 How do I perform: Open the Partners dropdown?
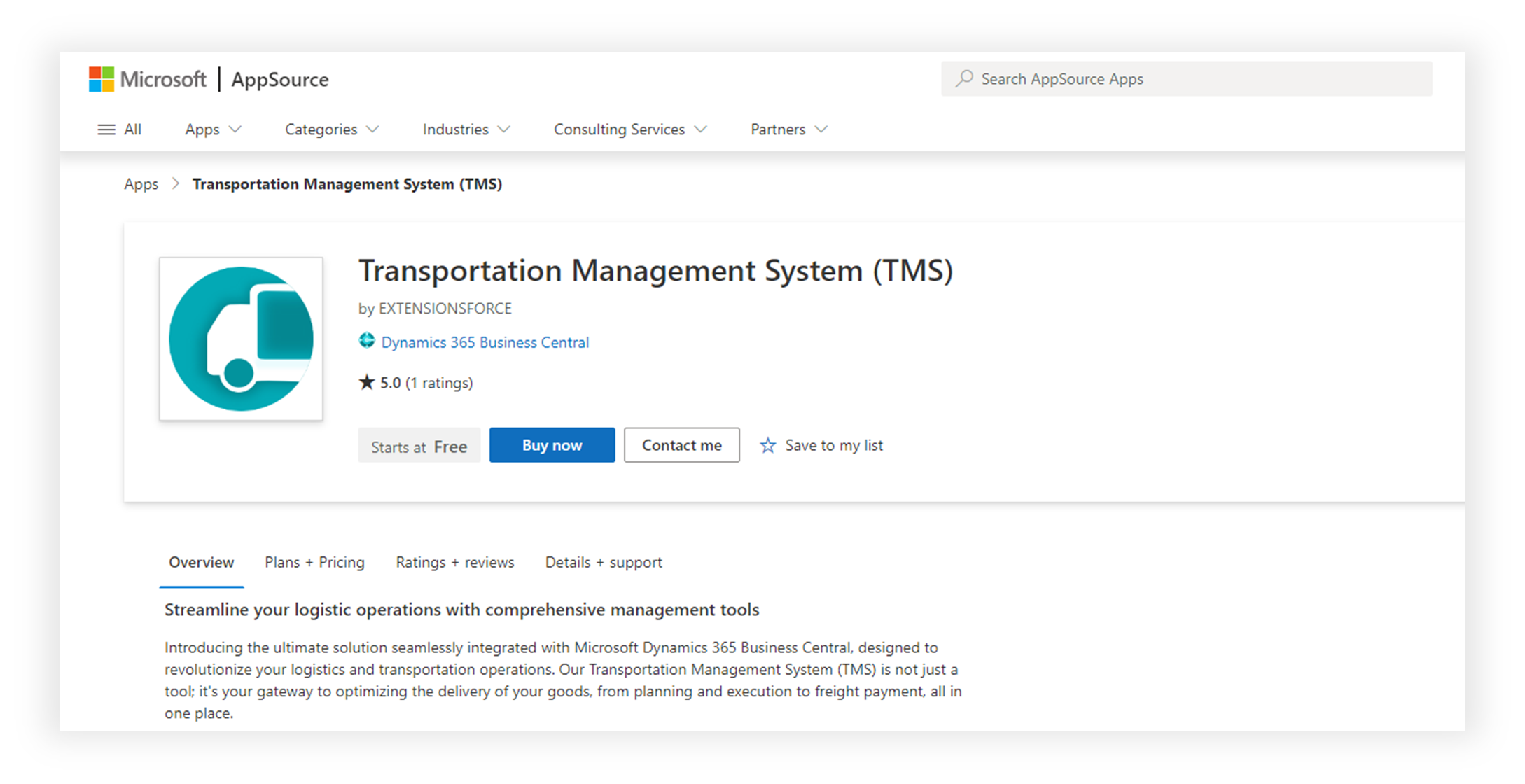(787, 129)
